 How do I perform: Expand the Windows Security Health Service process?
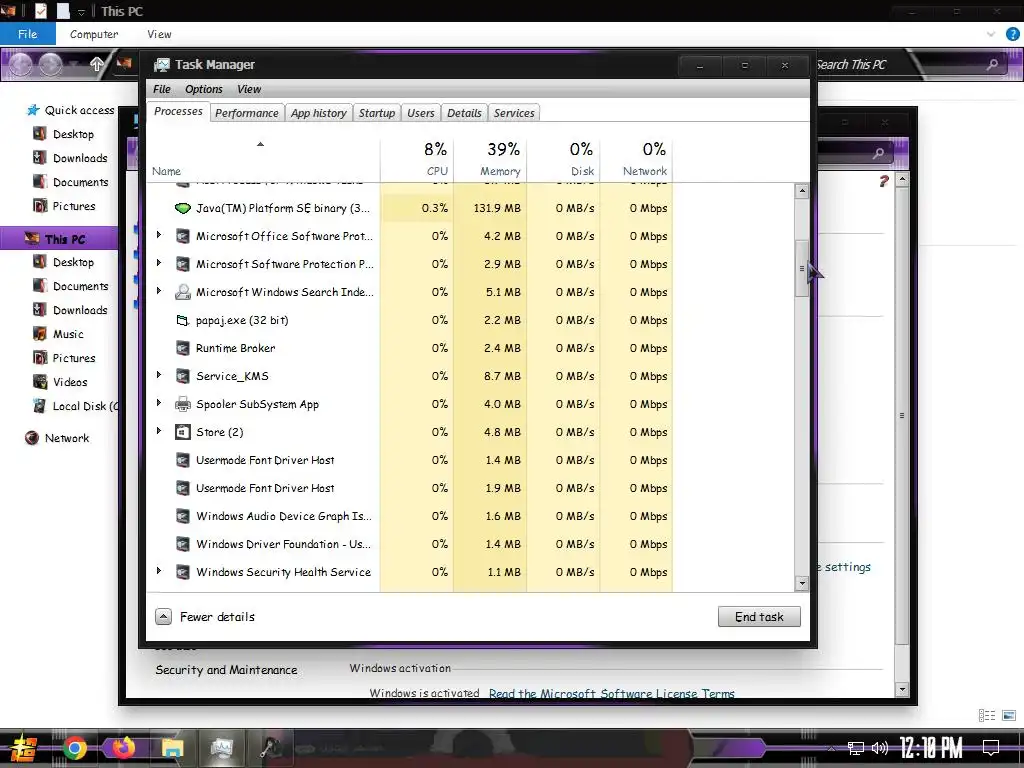(159, 571)
